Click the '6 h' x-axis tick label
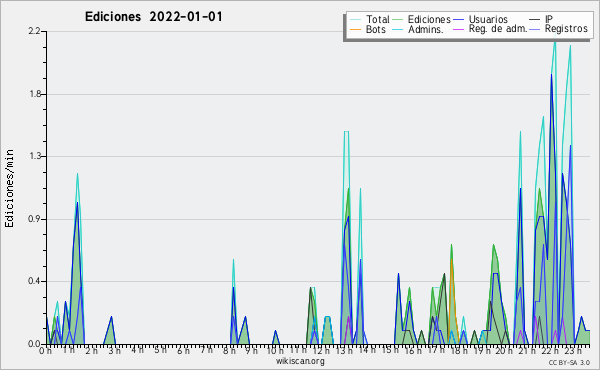This screenshot has width=600, height=370. pos(183,350)
